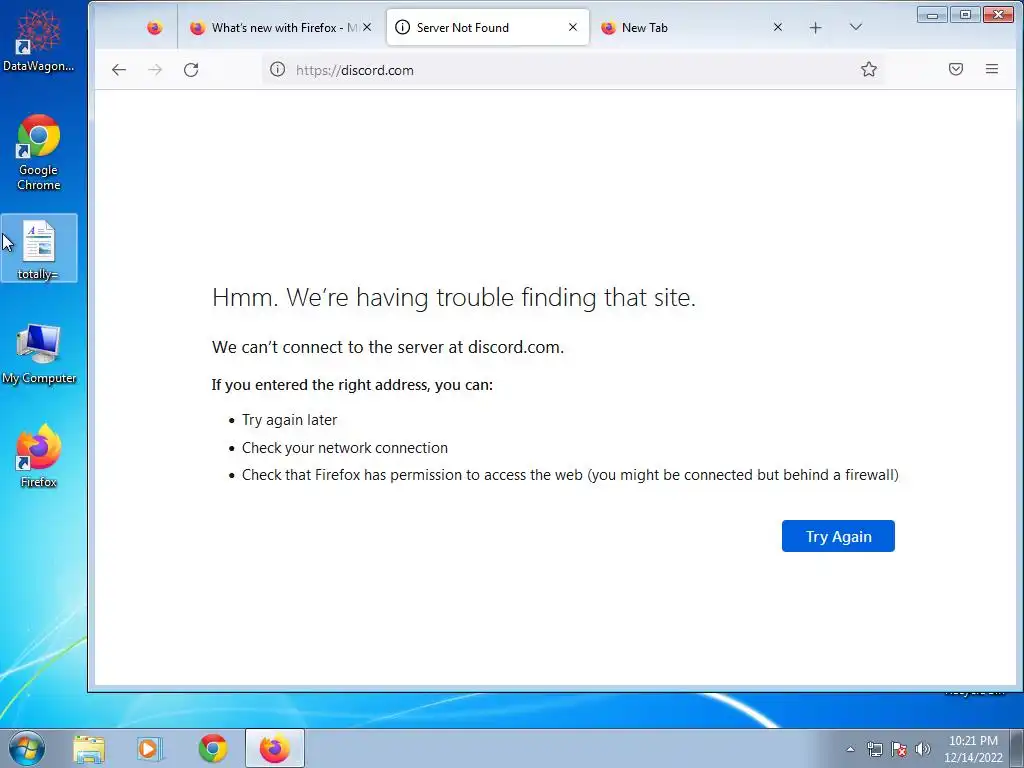Select the pinned Firefox tab

(155, 27)
